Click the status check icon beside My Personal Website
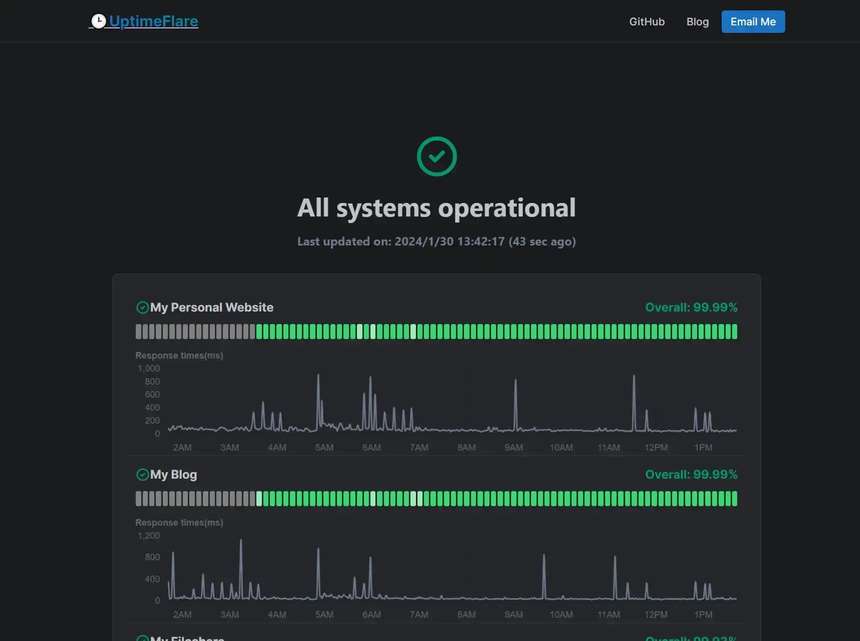The height and width of the screenshot is (641, 860). 142,307
